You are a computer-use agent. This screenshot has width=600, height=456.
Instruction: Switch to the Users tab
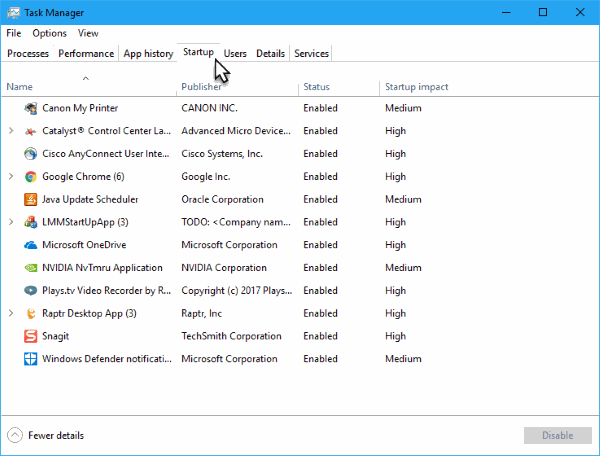click(235, 54)
